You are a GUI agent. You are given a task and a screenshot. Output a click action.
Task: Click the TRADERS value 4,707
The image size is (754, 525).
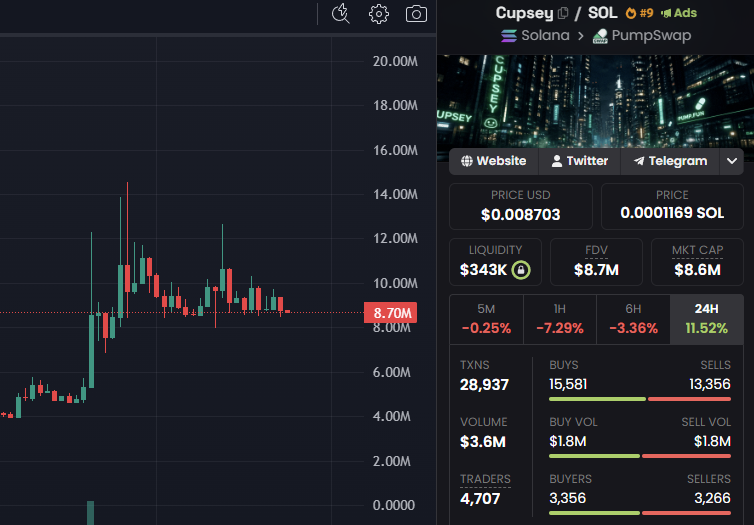(480, 499)
